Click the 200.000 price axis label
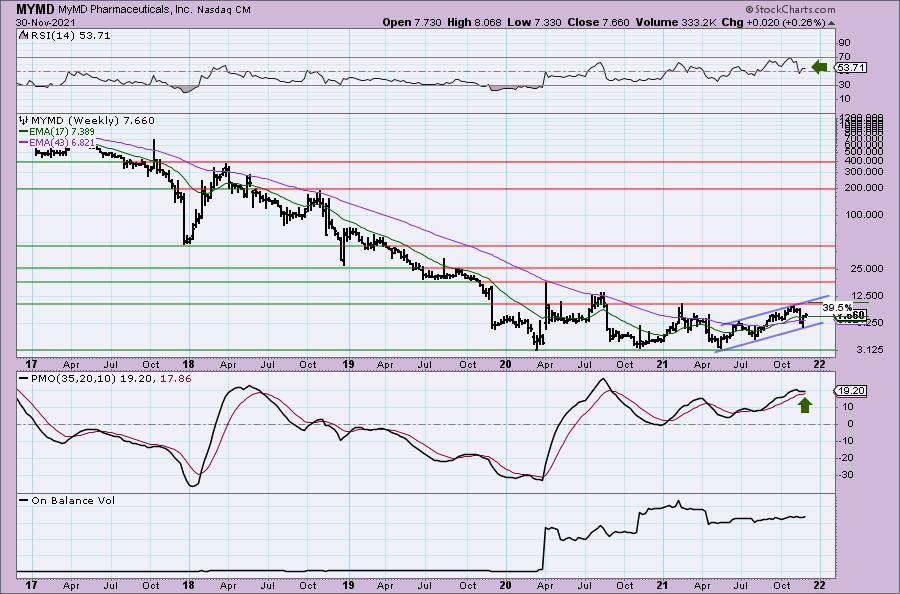 (x=862, y=188)
